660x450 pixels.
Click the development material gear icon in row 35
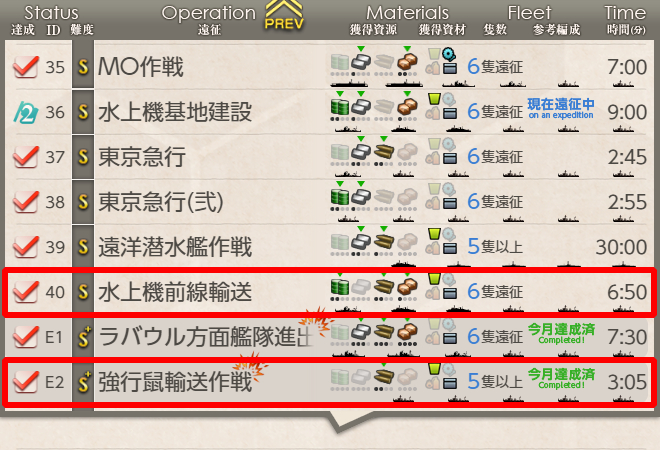(x=449, y=54)
